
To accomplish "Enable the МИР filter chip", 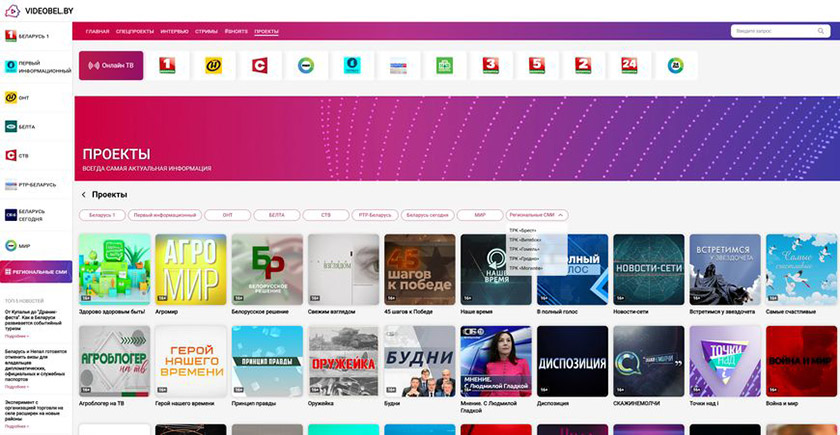I will 480,215.
